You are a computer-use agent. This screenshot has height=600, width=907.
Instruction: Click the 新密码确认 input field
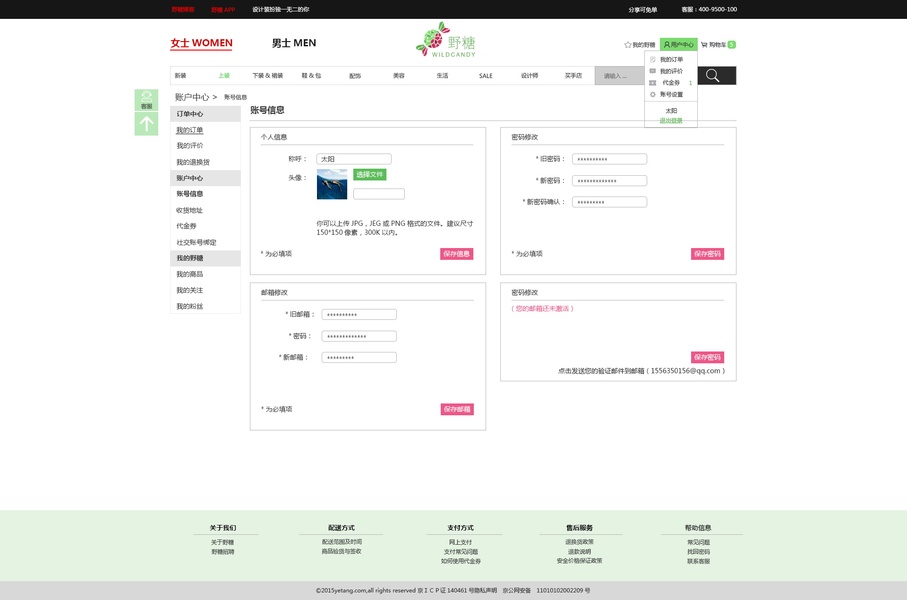610,202
